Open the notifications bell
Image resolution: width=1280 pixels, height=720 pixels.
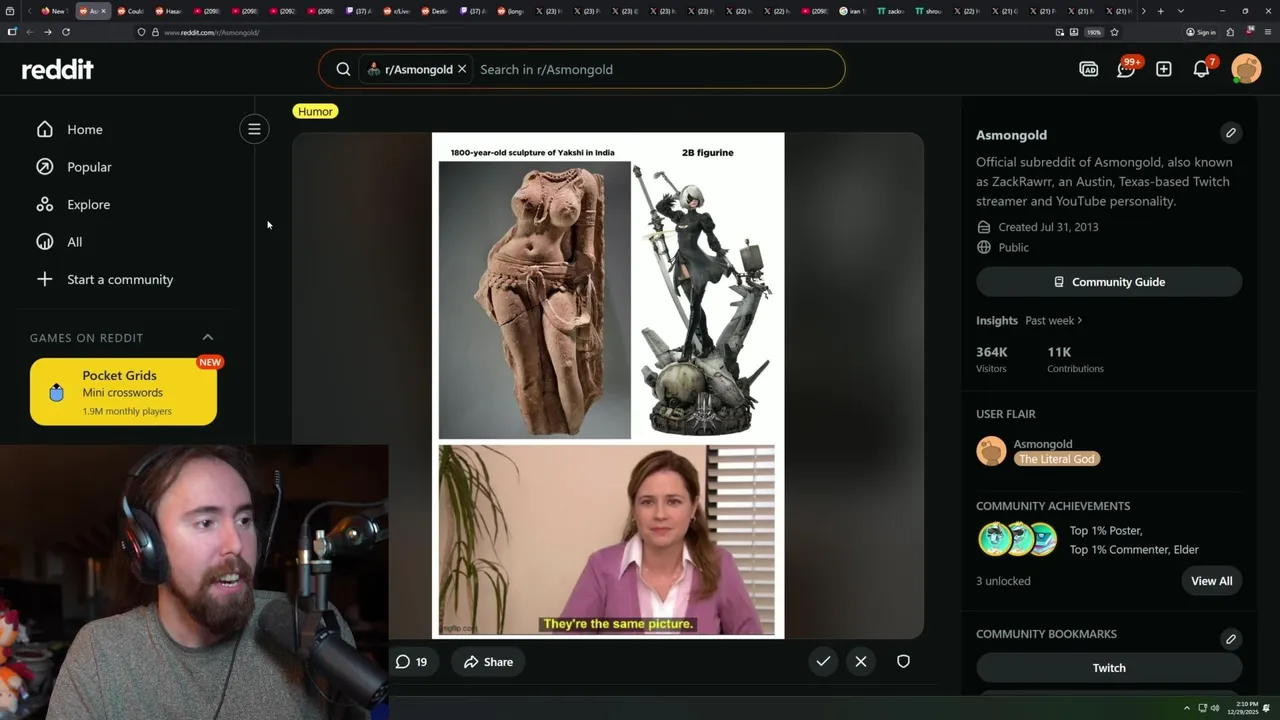click(x=1202, y=69)
